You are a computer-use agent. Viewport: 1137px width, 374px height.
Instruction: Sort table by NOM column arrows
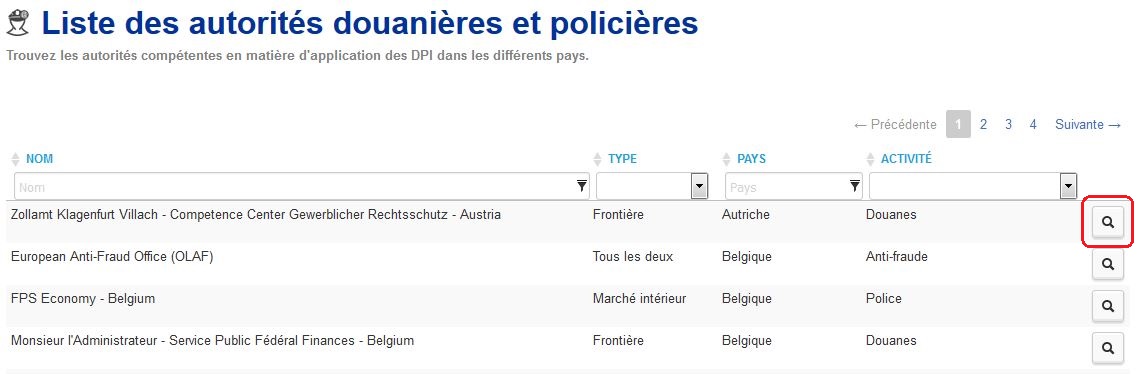[16, 159]
